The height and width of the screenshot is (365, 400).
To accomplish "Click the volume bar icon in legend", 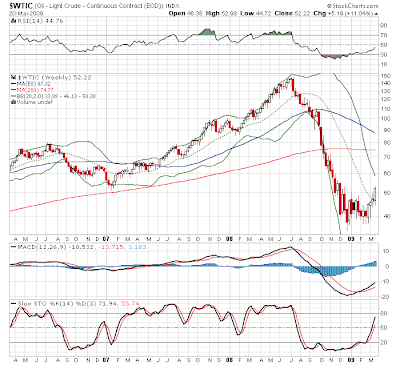I will (13, 102).
